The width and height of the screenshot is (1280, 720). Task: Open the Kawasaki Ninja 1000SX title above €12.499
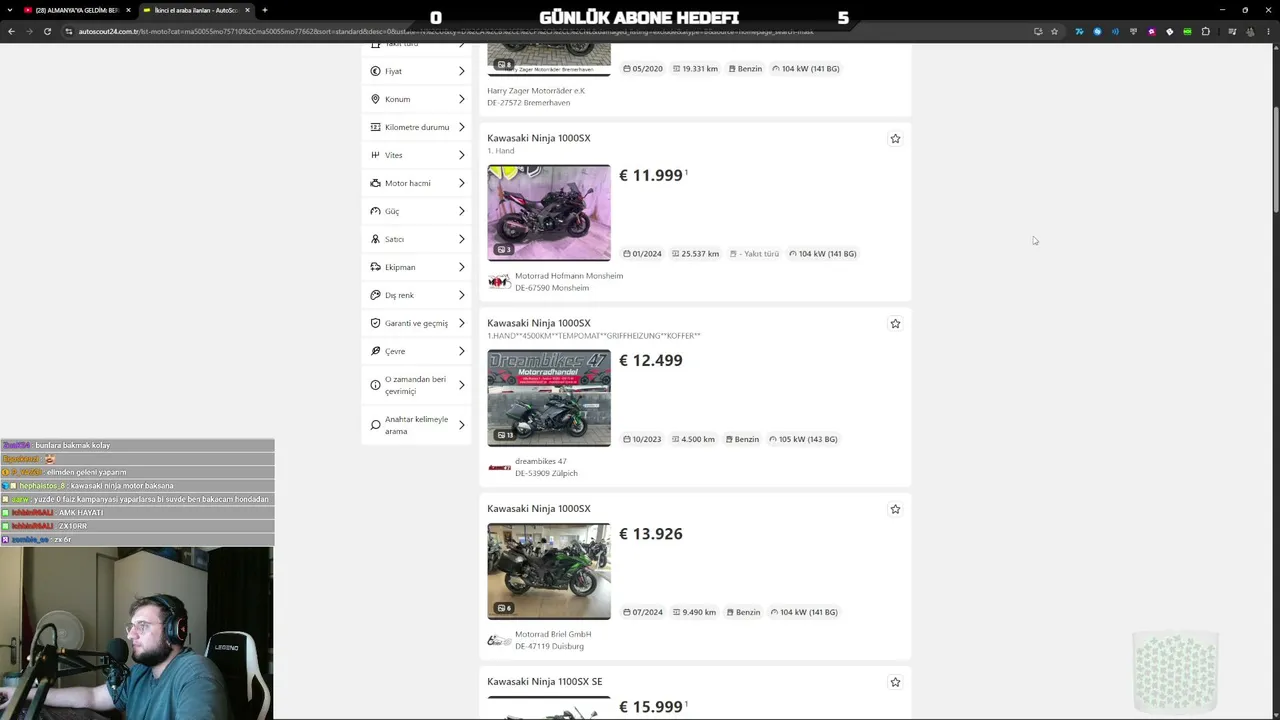539,323
